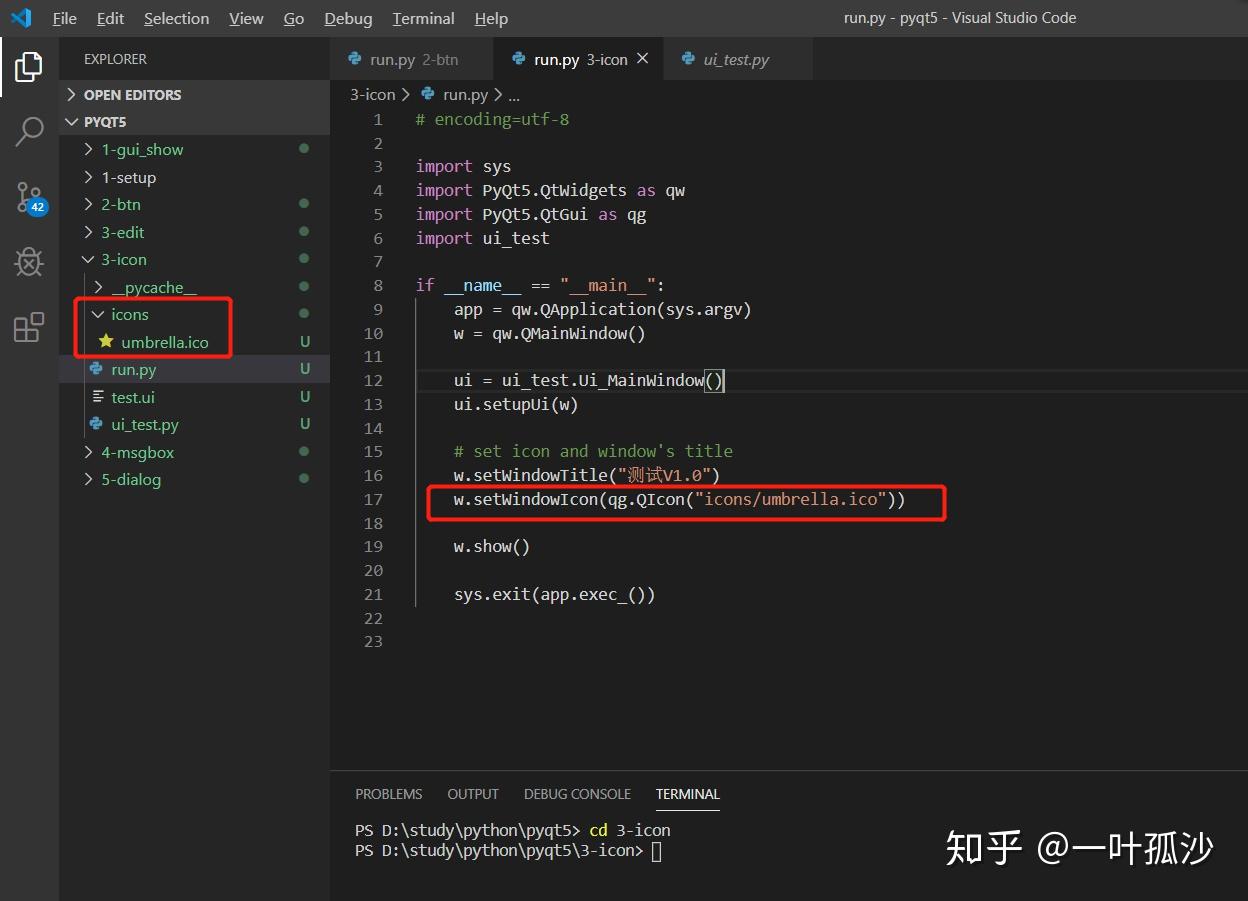
Task: Click the star icon beside umbrella.ico
Action: click(104, 341)
